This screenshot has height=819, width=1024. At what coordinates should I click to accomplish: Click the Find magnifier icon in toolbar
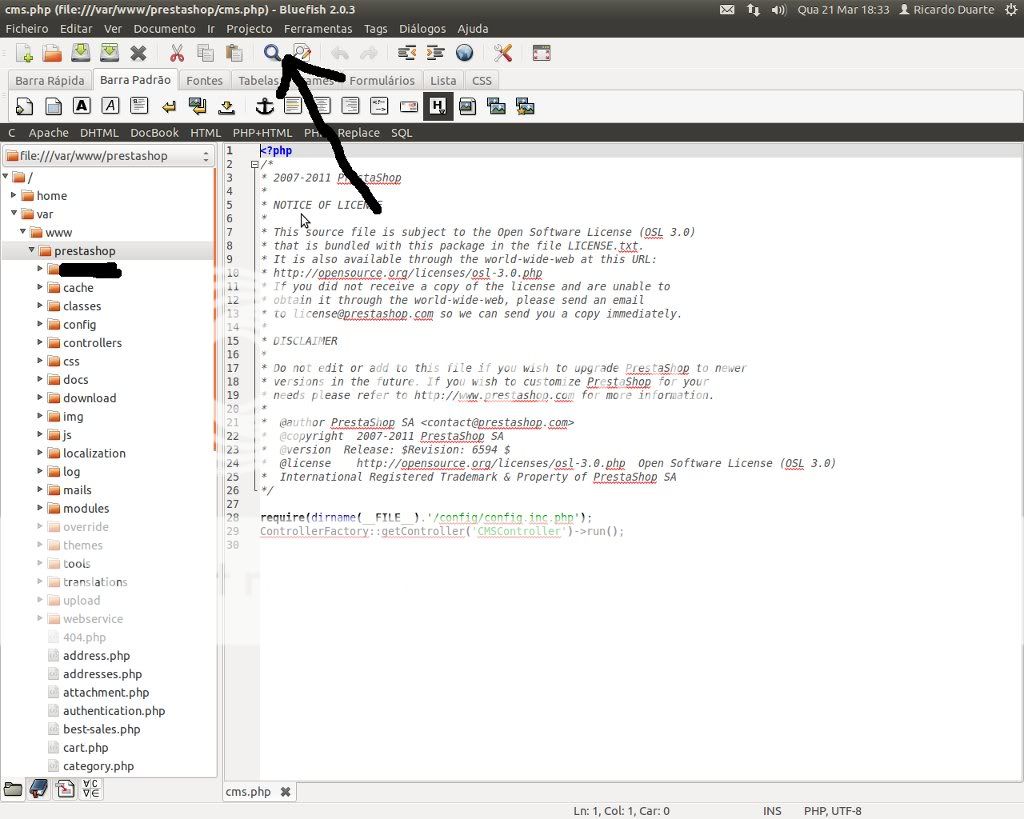(x=271, y=53)
